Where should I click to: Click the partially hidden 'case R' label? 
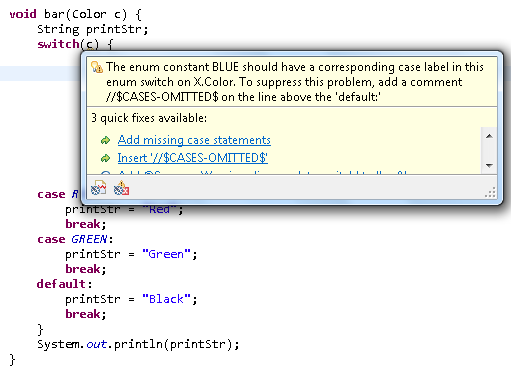(58, 194)
